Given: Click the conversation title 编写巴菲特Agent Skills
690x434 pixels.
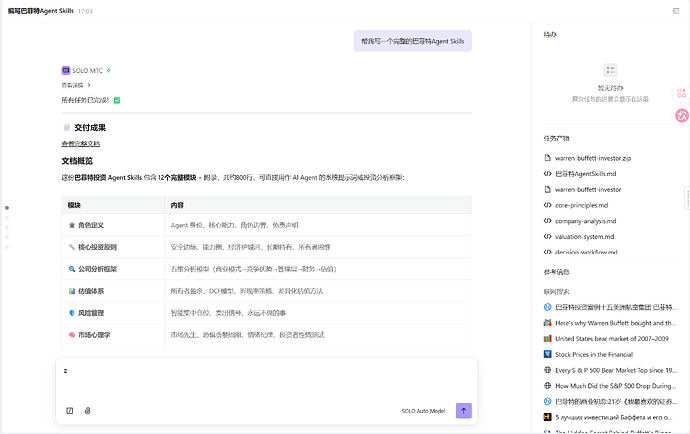Looking at the screenshot, I should coord(40,11).
